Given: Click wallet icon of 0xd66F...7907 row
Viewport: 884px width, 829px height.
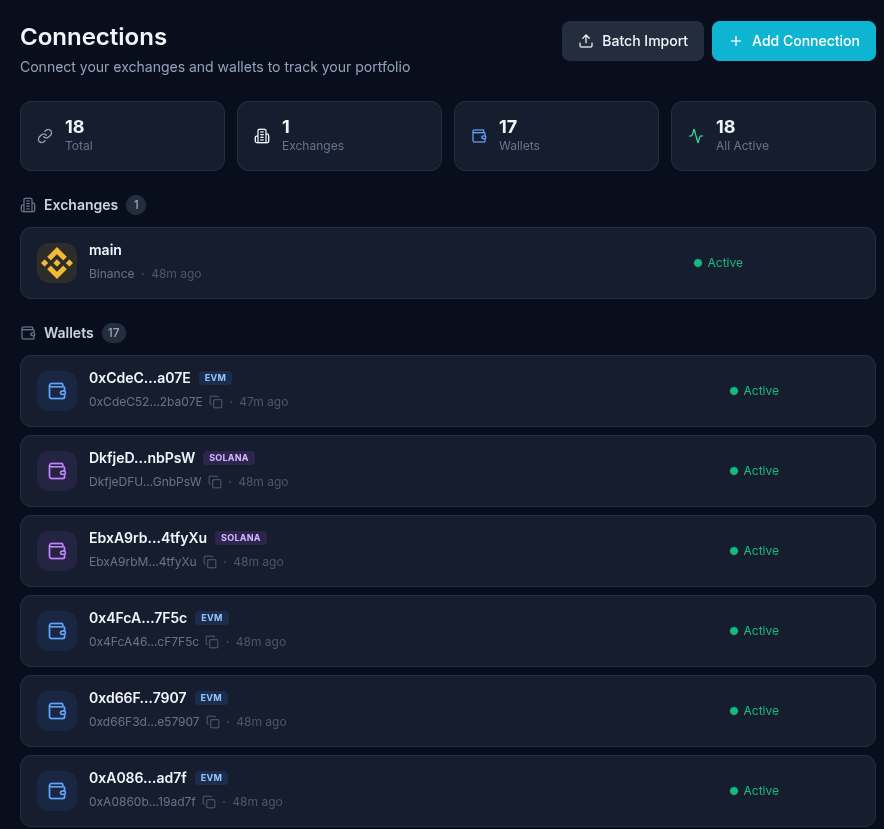Looking at the screenshot, I should coord(57,711).
